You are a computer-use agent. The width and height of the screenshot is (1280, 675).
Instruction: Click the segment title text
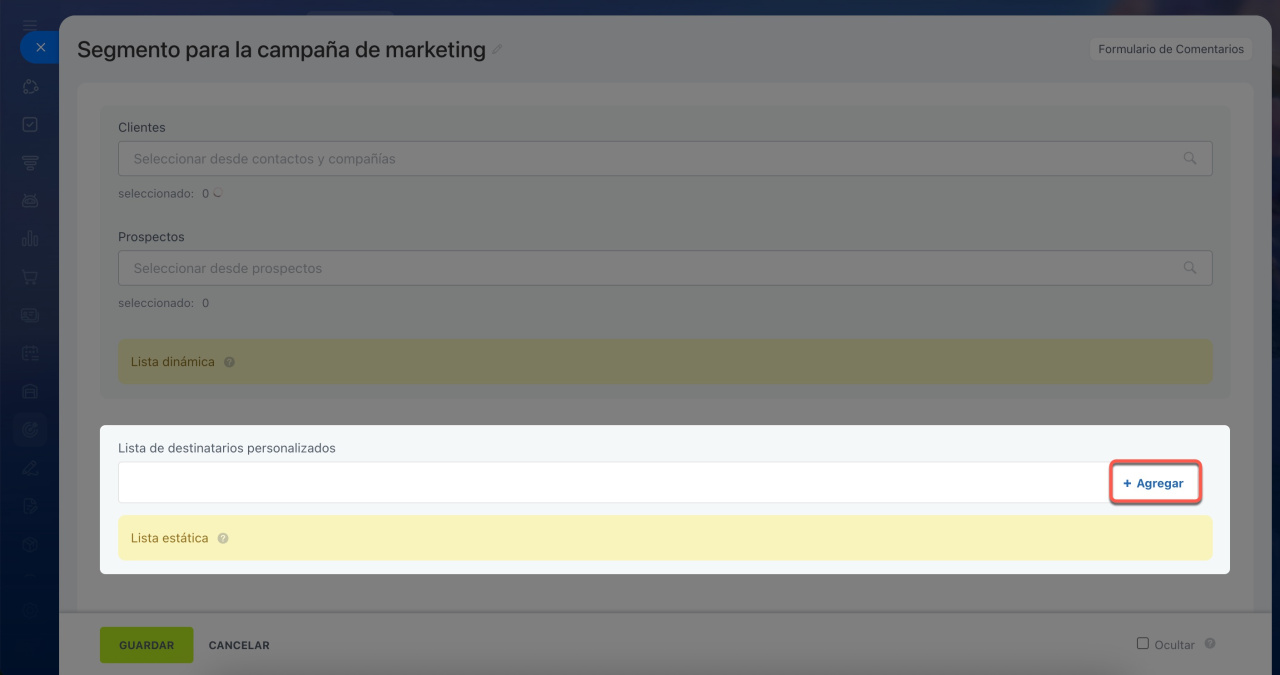(281, 49)
